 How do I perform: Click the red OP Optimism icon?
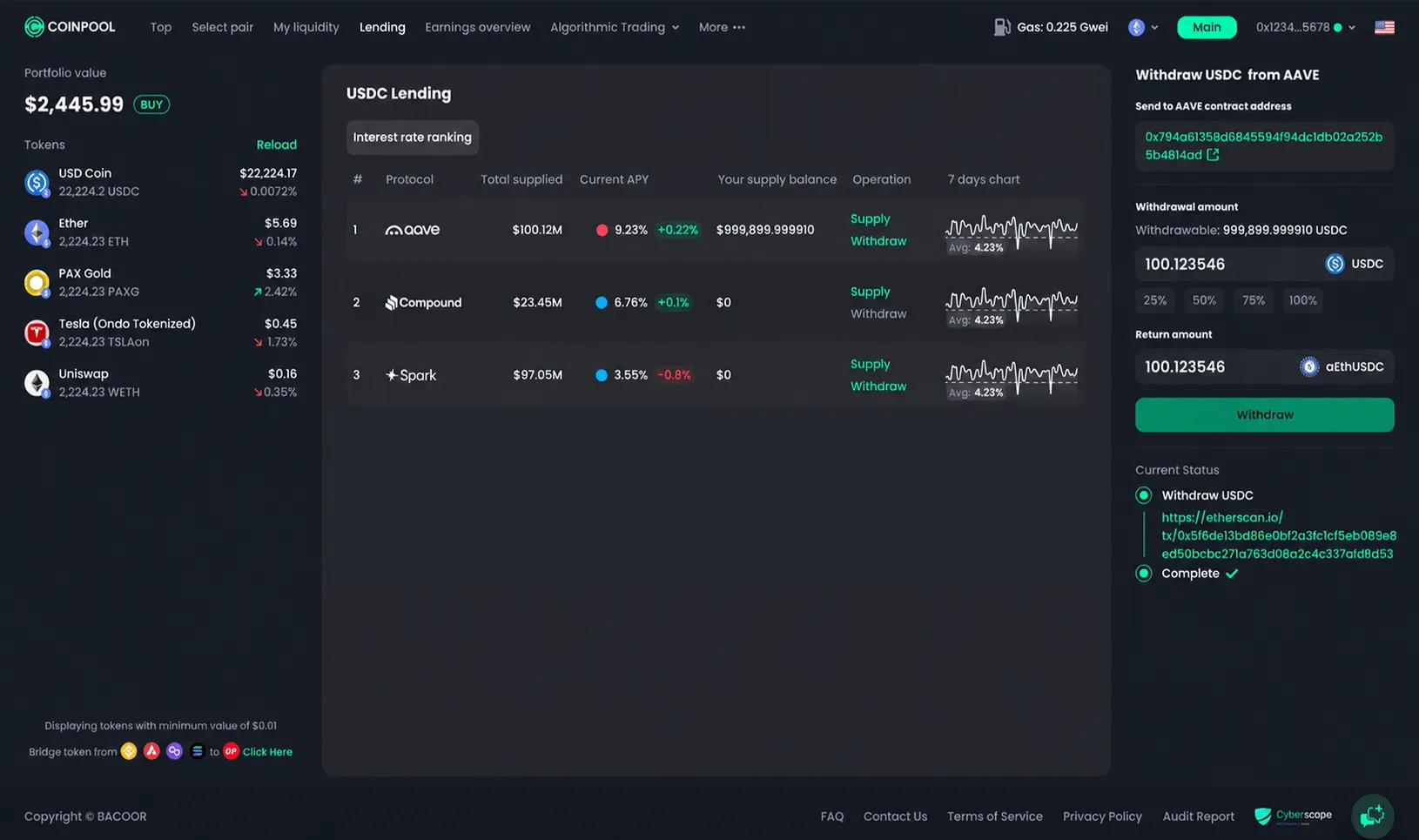231,751
